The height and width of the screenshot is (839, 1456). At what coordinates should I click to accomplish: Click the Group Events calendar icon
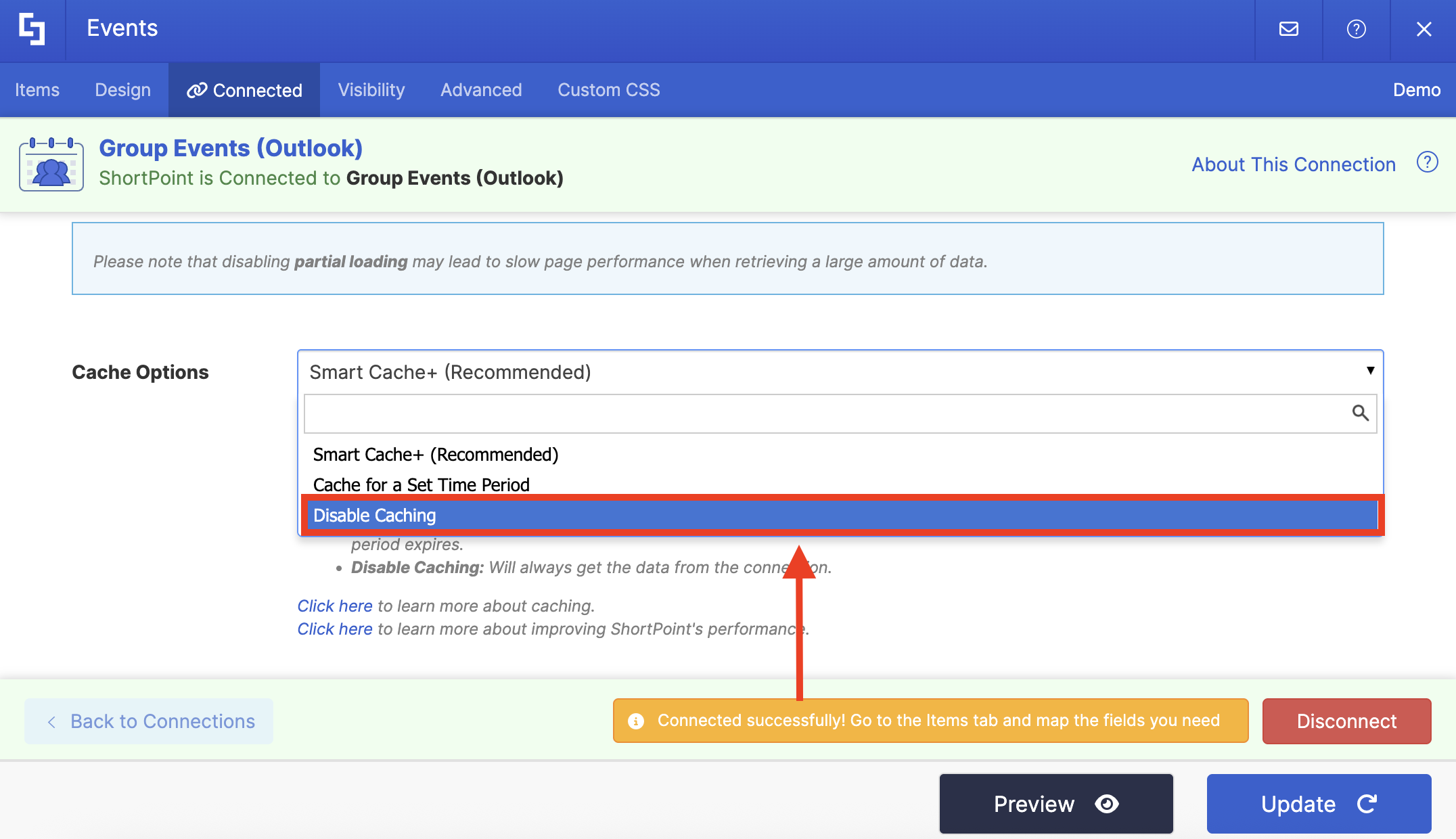tap(51, 164)
